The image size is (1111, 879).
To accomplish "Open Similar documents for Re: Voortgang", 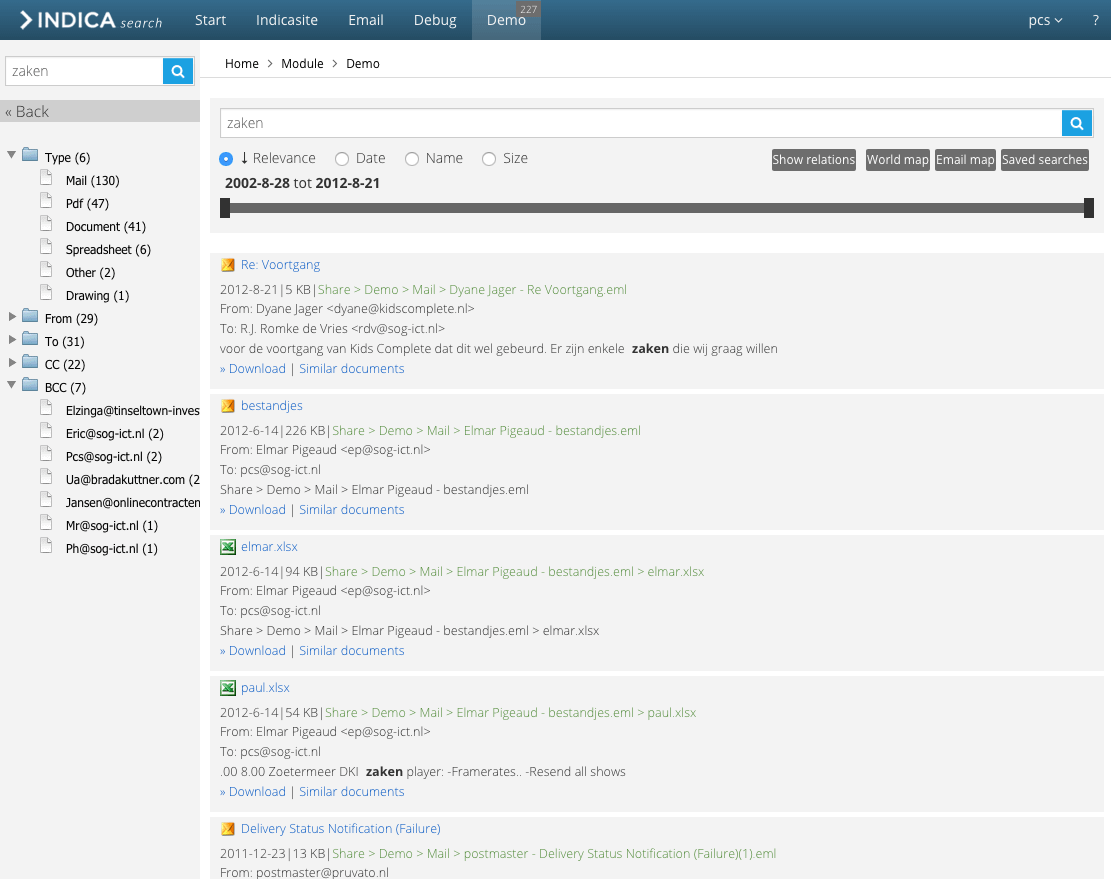I will [351, 369].
